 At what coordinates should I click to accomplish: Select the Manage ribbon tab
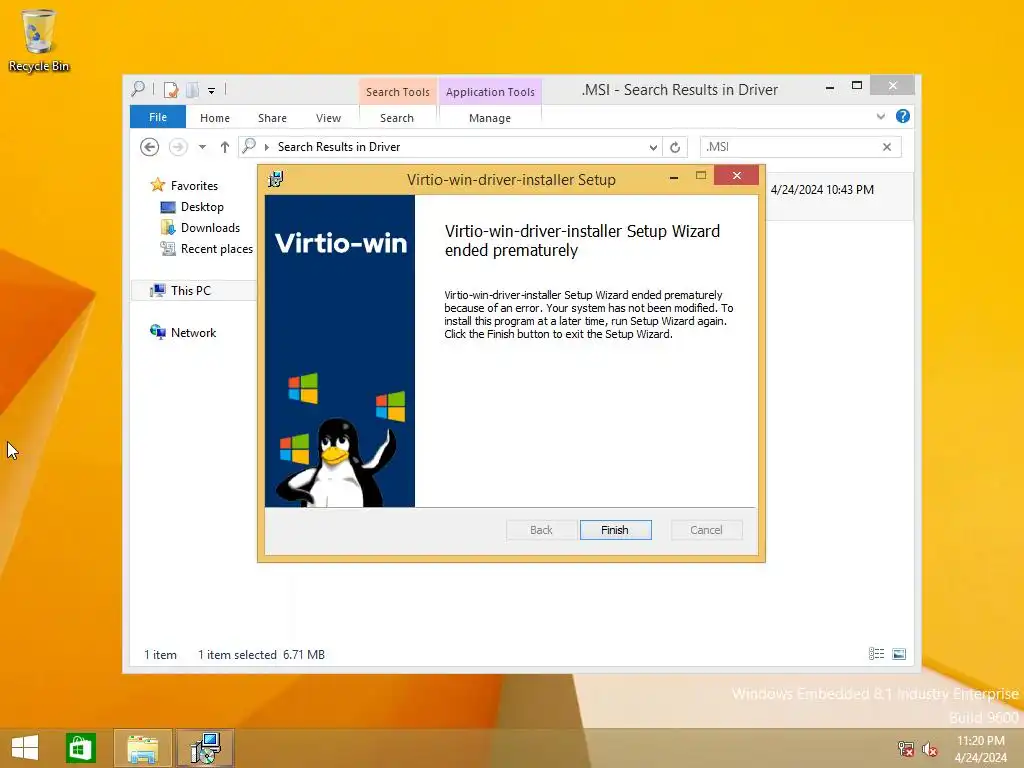tap(490, 118)
